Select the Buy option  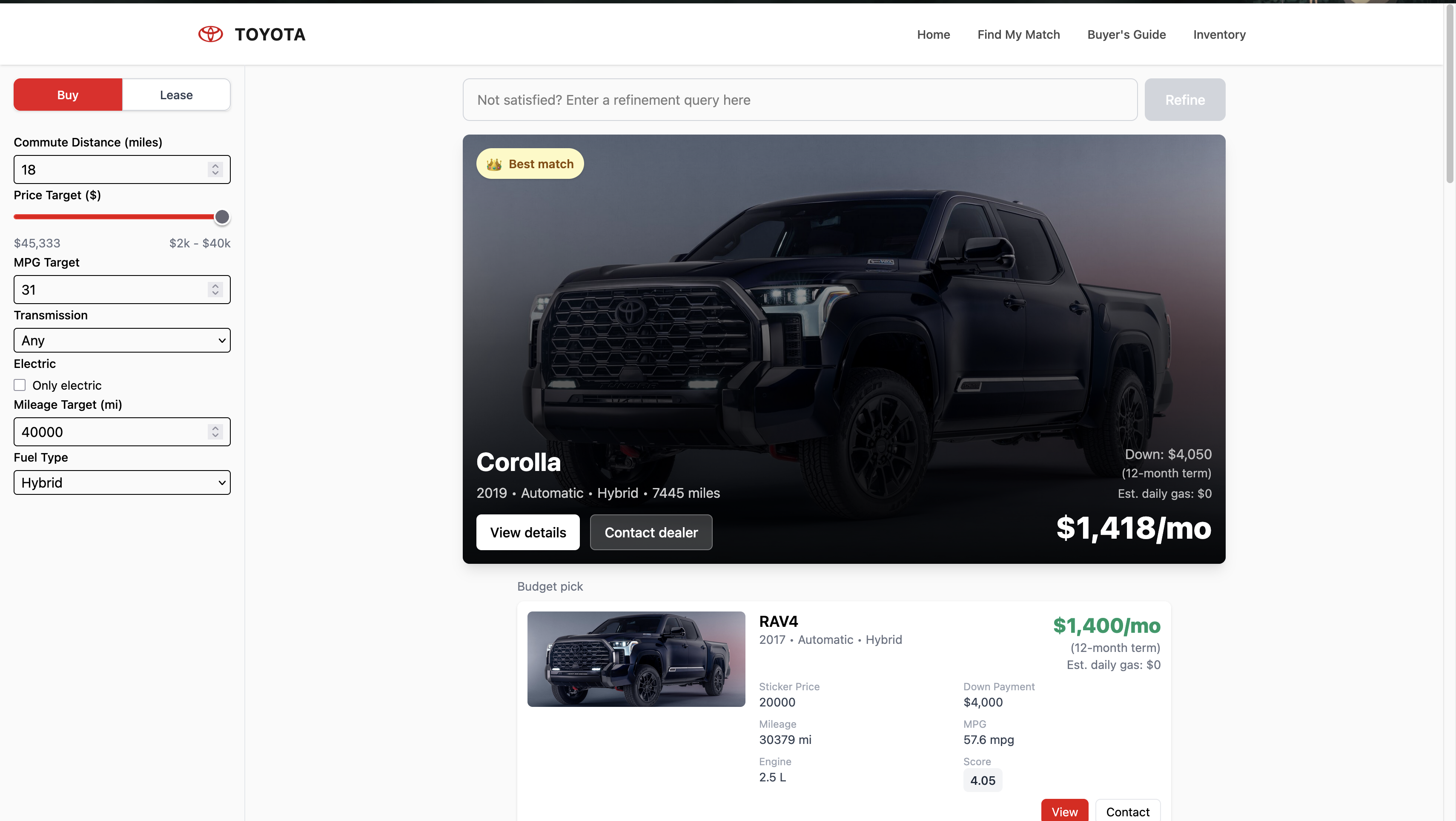68,95
